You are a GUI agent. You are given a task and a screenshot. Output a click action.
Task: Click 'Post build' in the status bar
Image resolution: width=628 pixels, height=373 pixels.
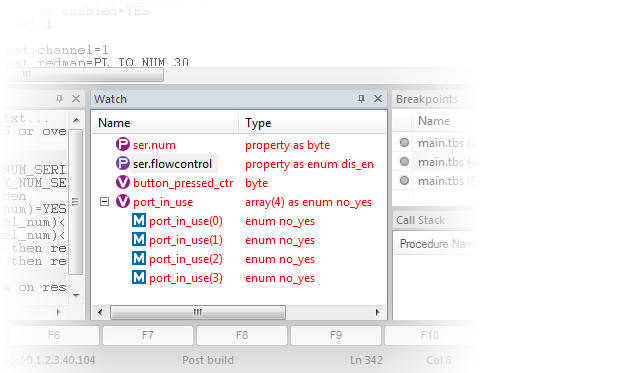[x=208, y=360]
